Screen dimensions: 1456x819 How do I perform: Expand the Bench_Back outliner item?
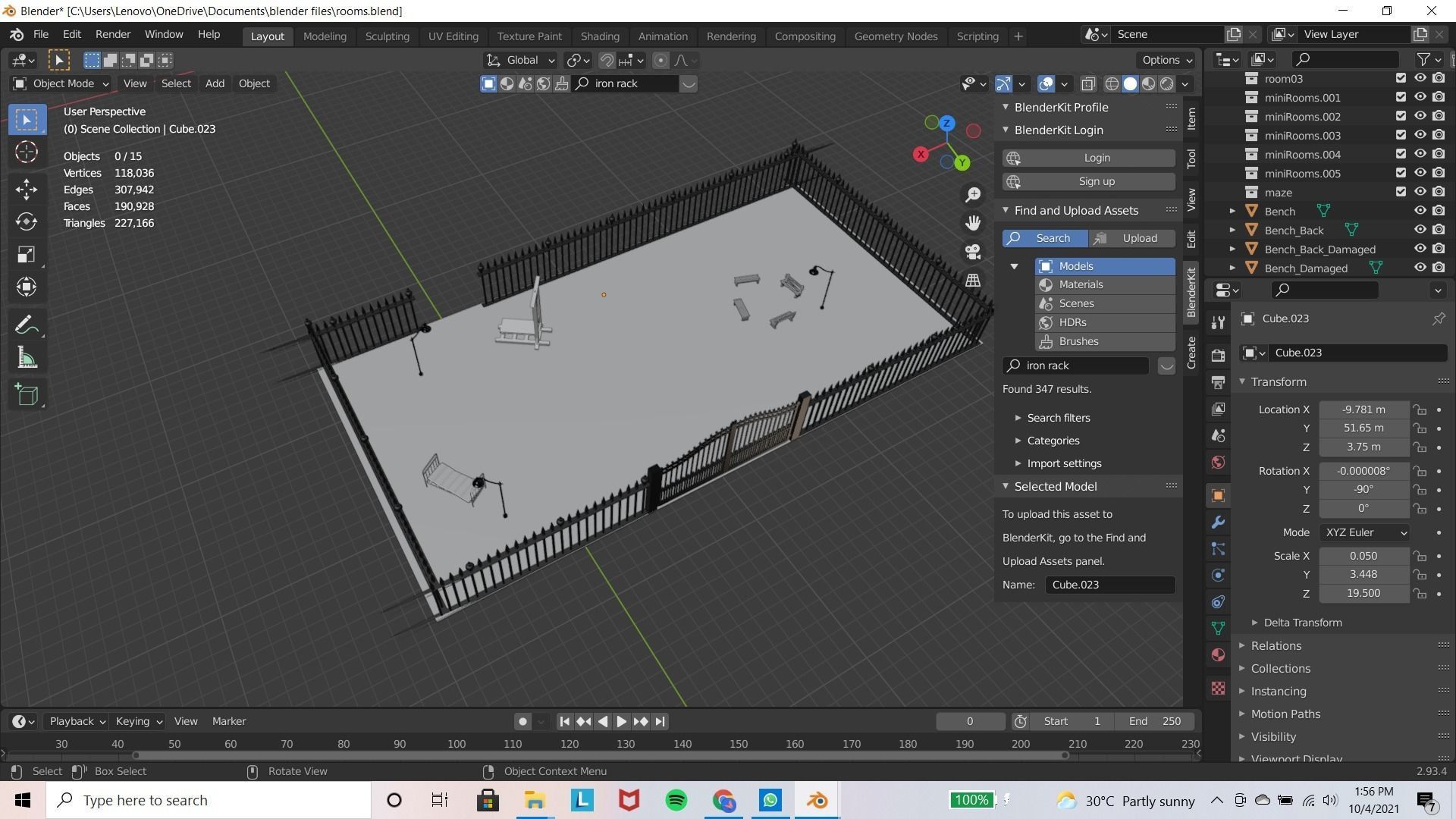(x=1232, y=230)
